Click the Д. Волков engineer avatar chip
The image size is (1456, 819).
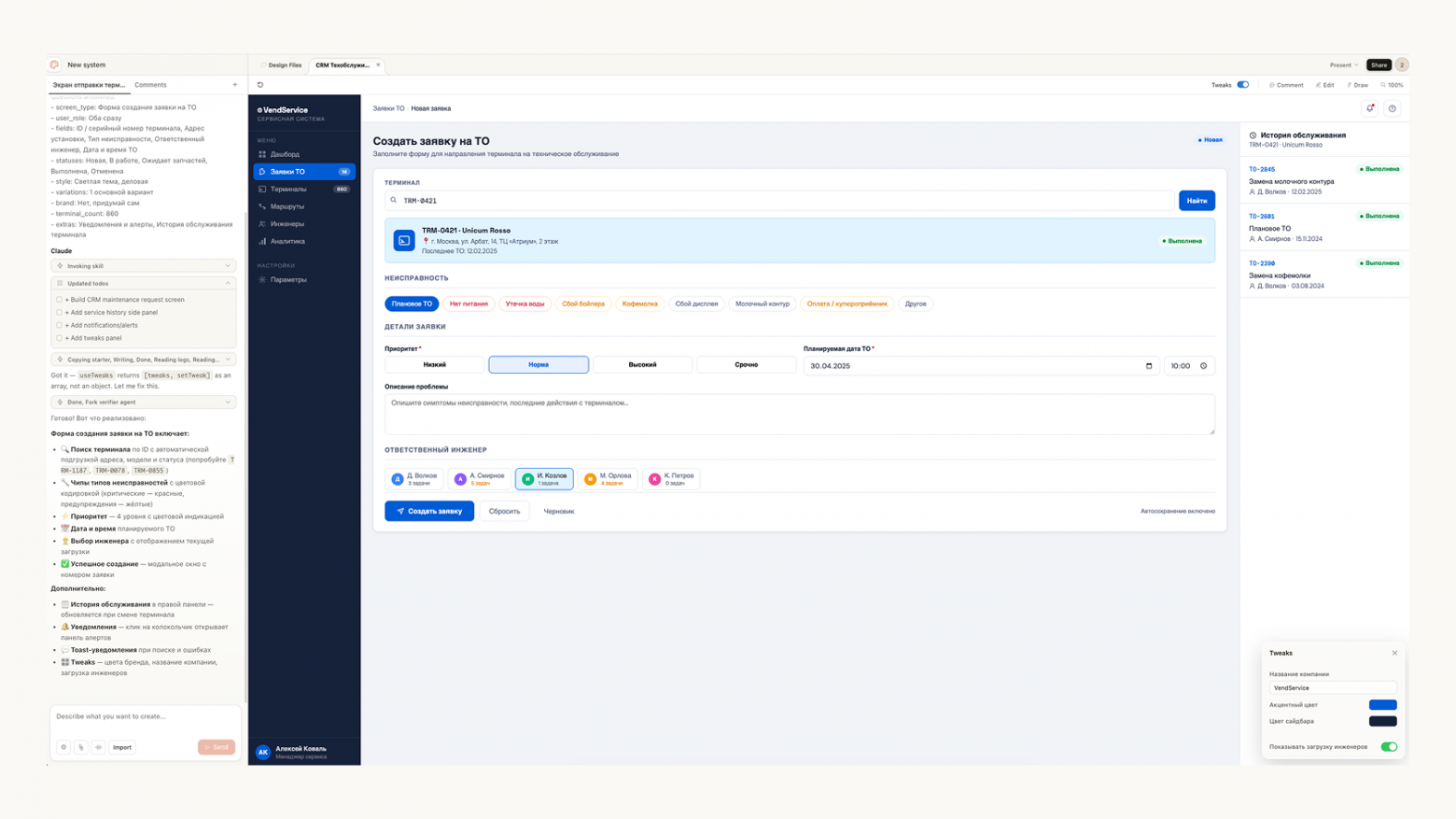413,479
